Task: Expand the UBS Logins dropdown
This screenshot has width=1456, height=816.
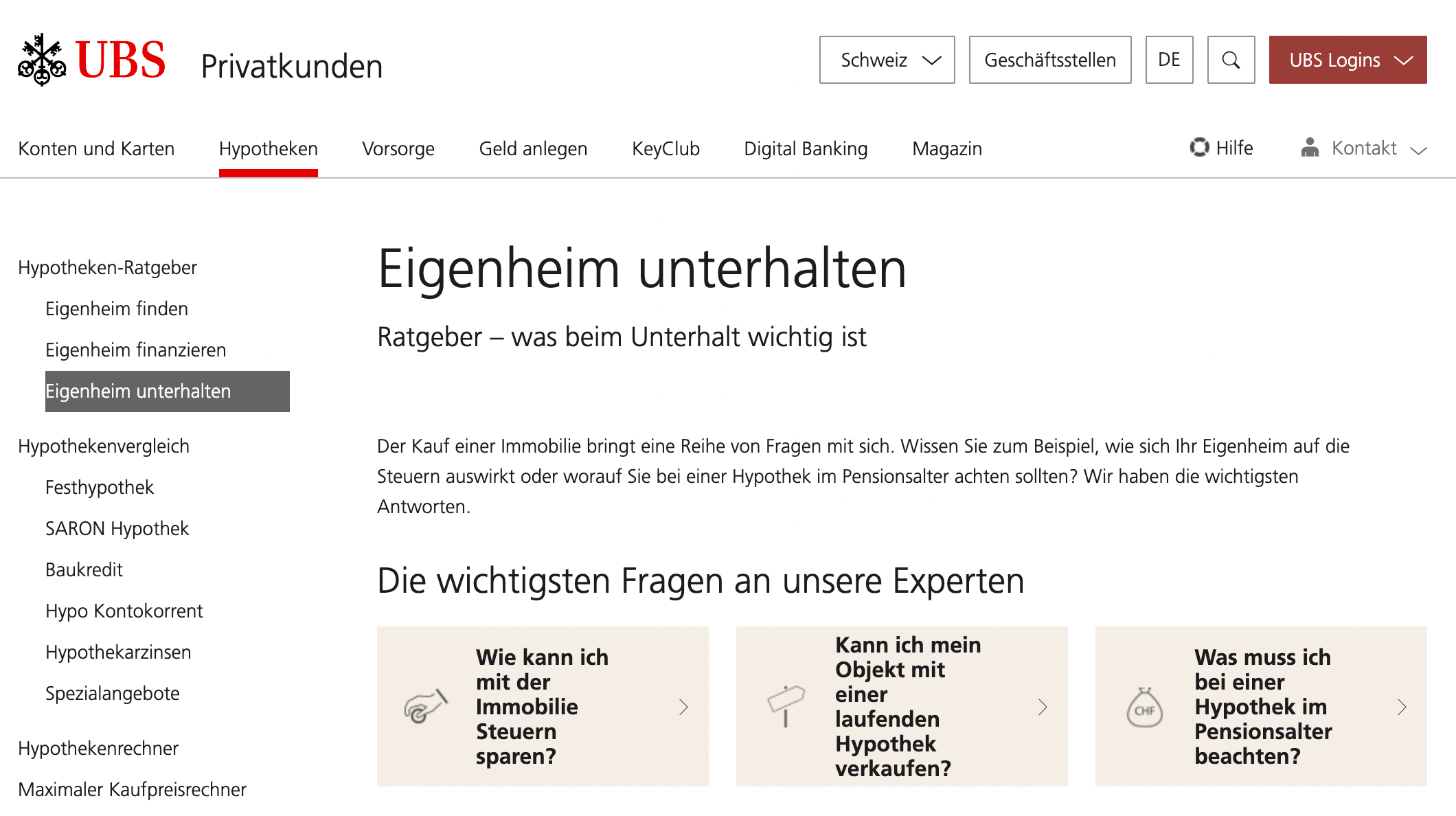Action: (1347, 60)
